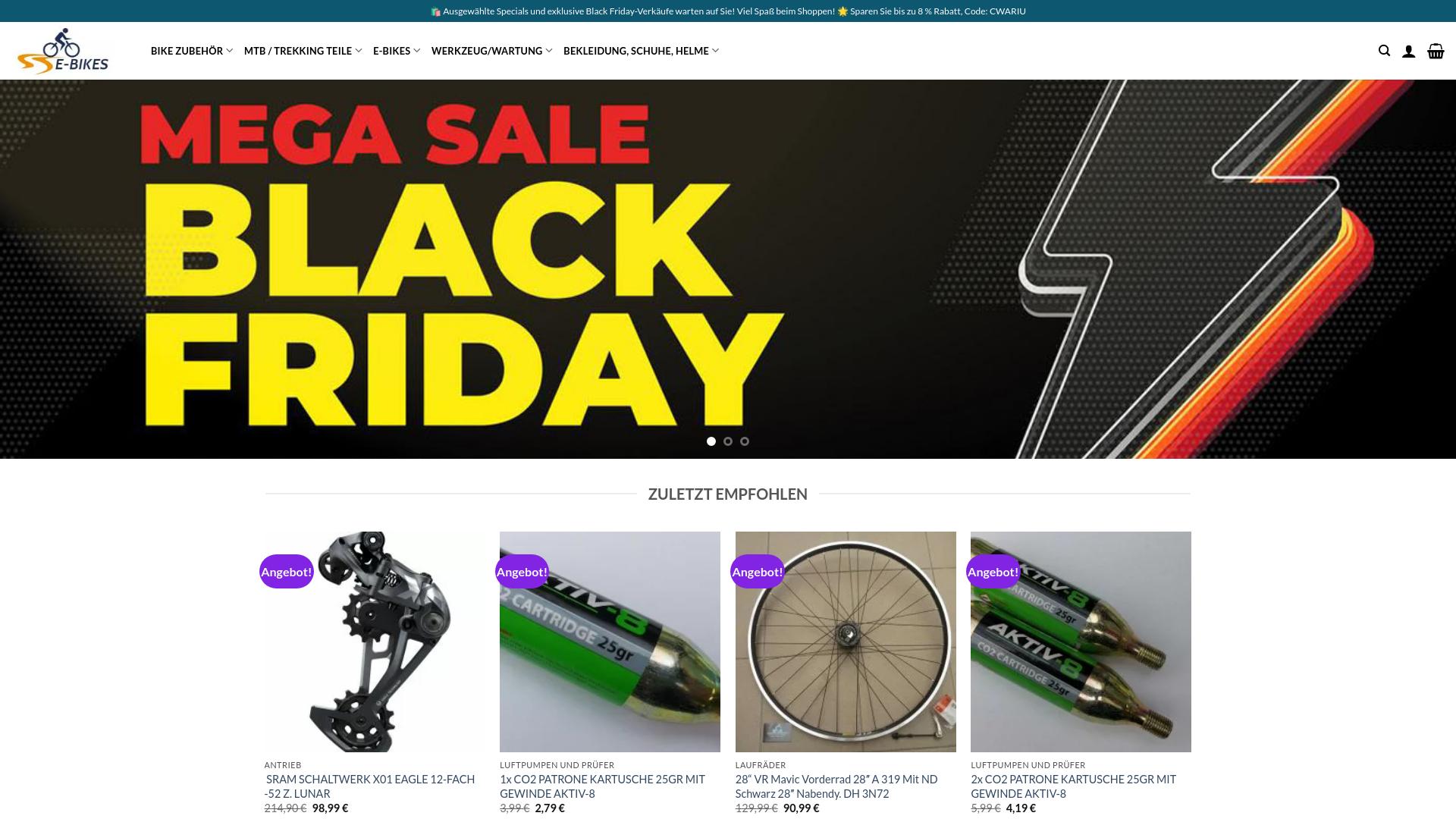The image size is (1456, 819).
Task: Switch to the second banner slide dot
Action: click(728, 441)
